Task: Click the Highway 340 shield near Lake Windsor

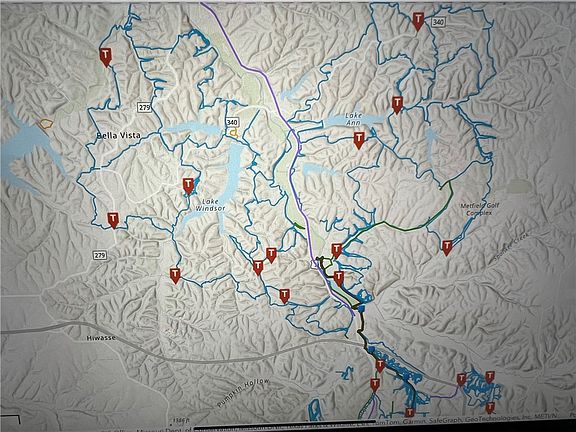Action: point(232,122)
